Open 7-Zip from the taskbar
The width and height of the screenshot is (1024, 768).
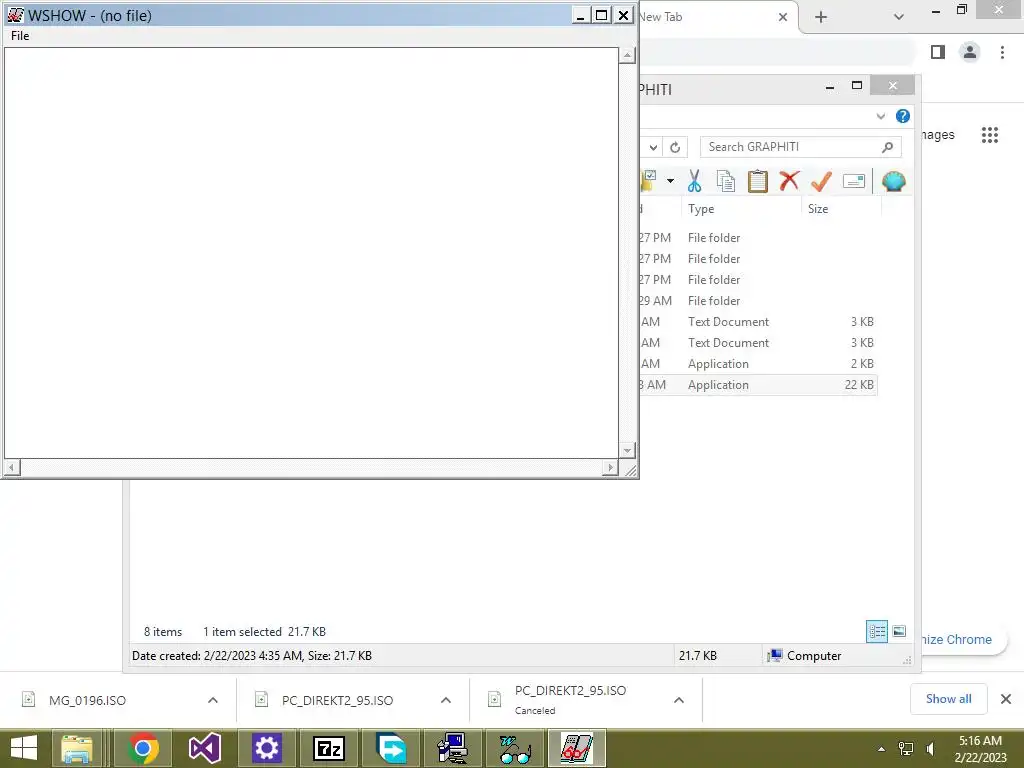[328, 748]
